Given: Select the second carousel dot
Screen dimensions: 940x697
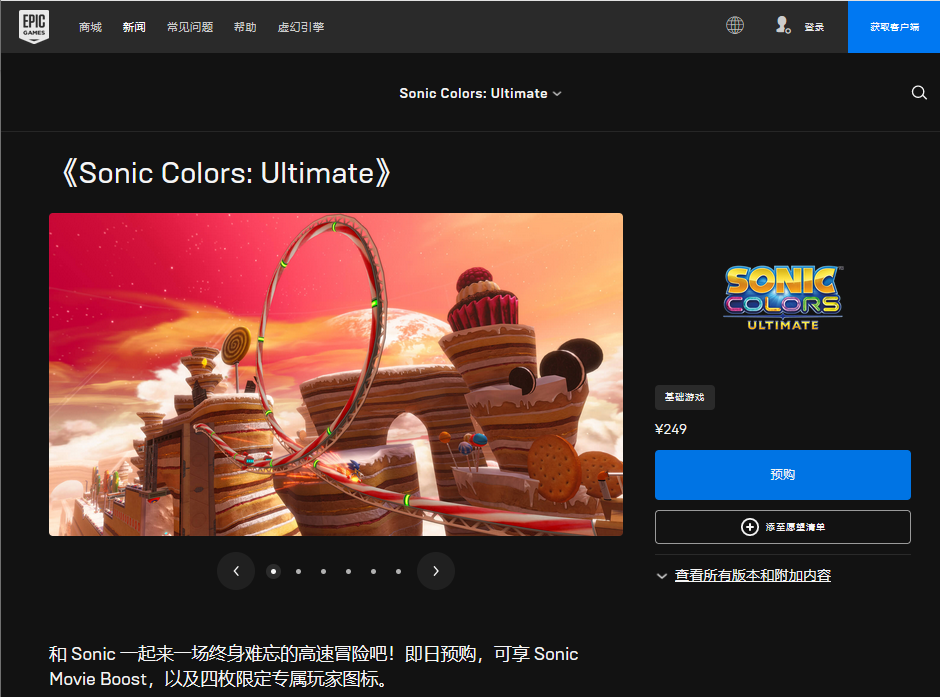Looking at the screenshot, I should pos(298,571).
